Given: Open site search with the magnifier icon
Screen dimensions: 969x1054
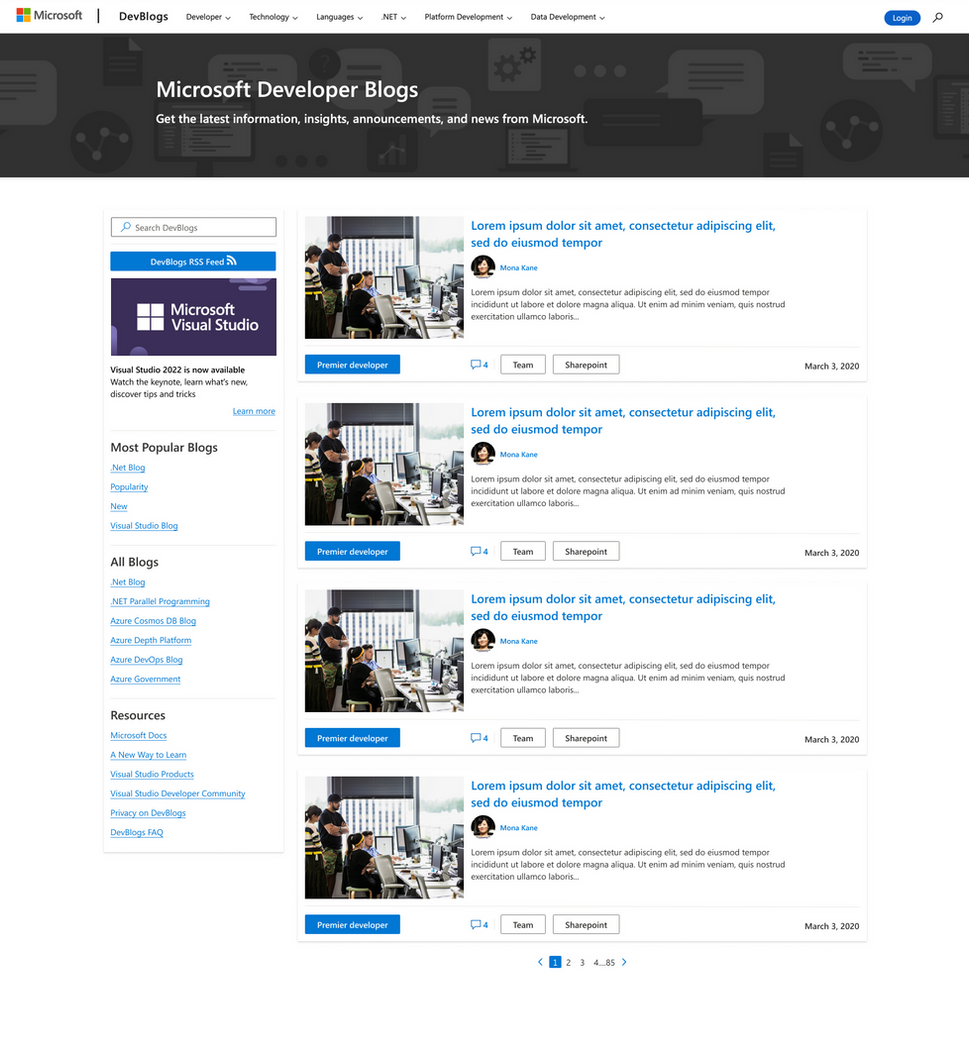Looking at the screenshot, I should [937, 17].
